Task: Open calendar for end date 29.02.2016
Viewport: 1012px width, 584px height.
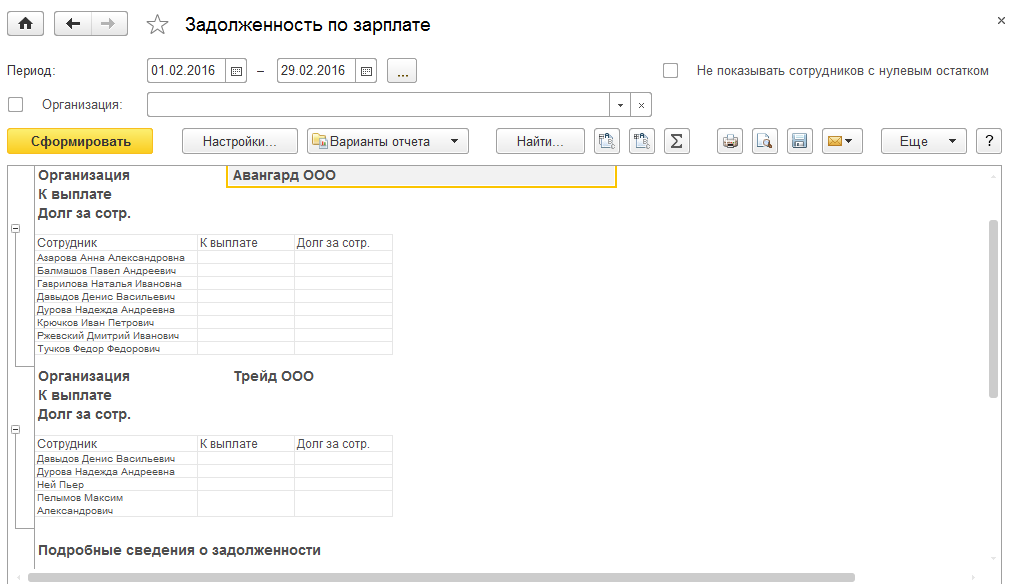Action: pyautogui.click(x=366, y=71)
